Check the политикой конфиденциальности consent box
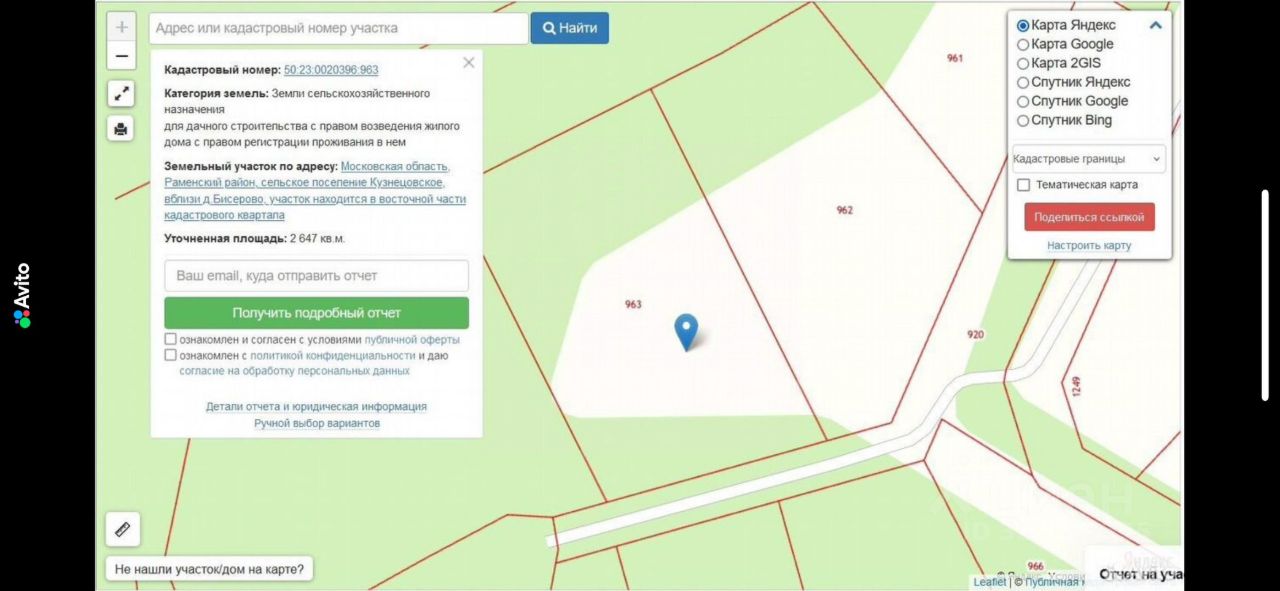The height and width of the screenshot is (591, 1280). point(170,355)
